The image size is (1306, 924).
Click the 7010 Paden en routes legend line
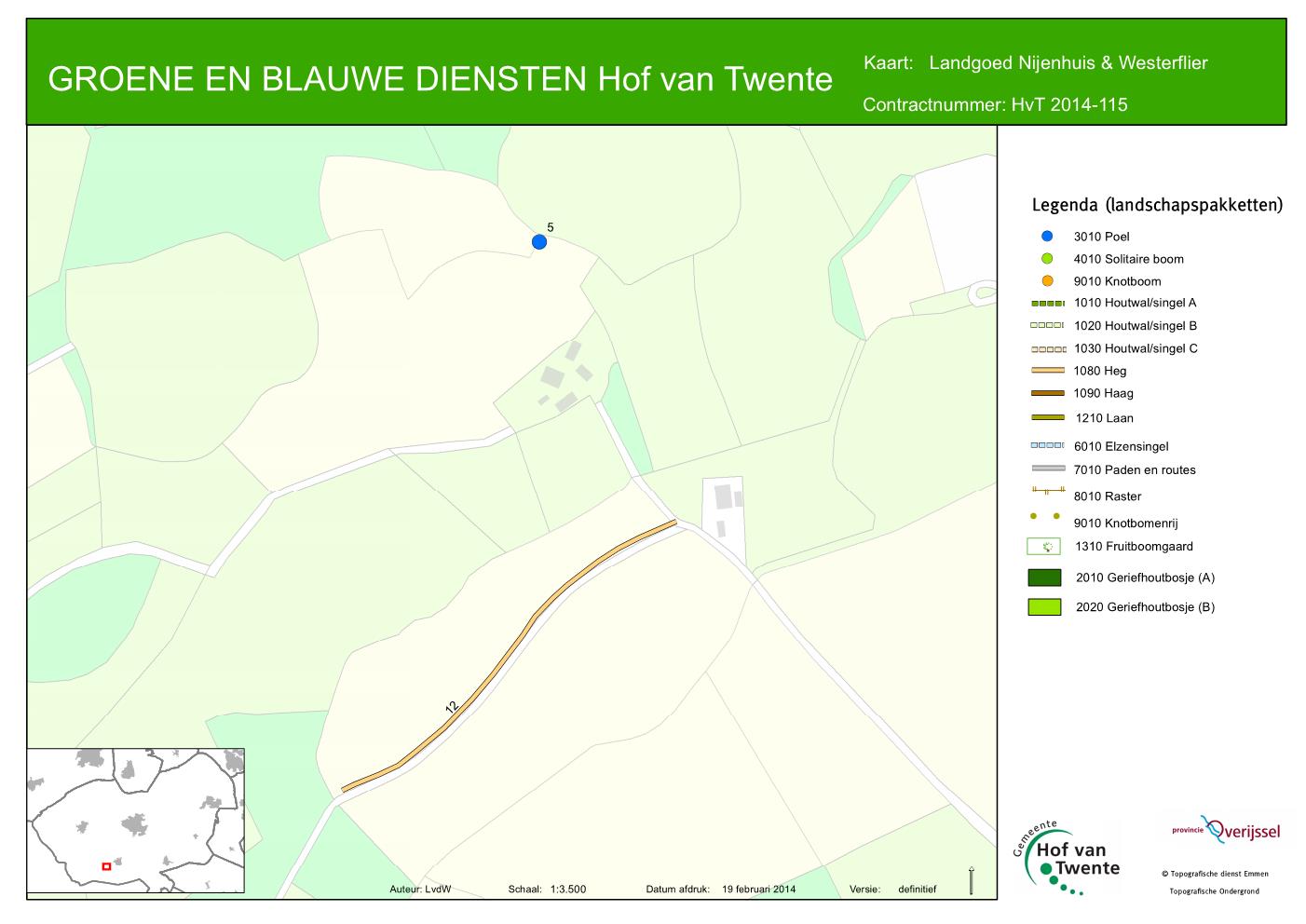click(1047, 469)
